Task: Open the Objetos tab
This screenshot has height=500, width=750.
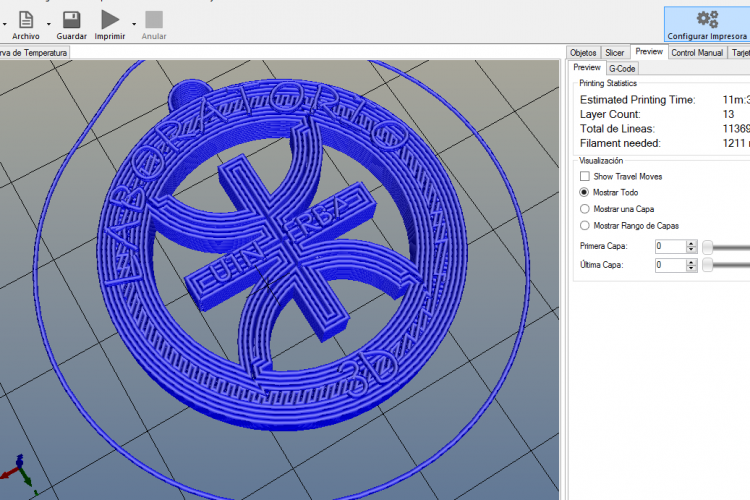Action: 583,52
